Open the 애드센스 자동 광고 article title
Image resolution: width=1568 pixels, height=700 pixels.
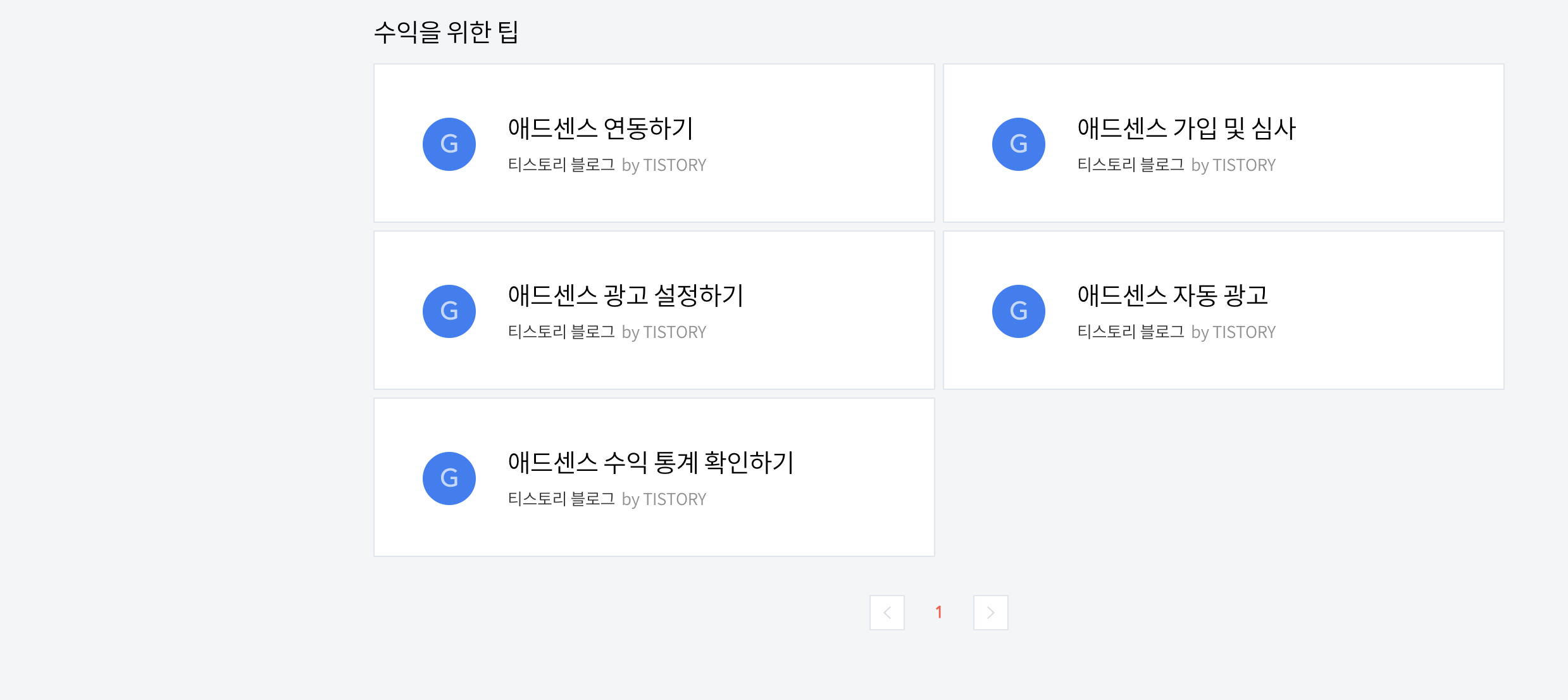1173,296
